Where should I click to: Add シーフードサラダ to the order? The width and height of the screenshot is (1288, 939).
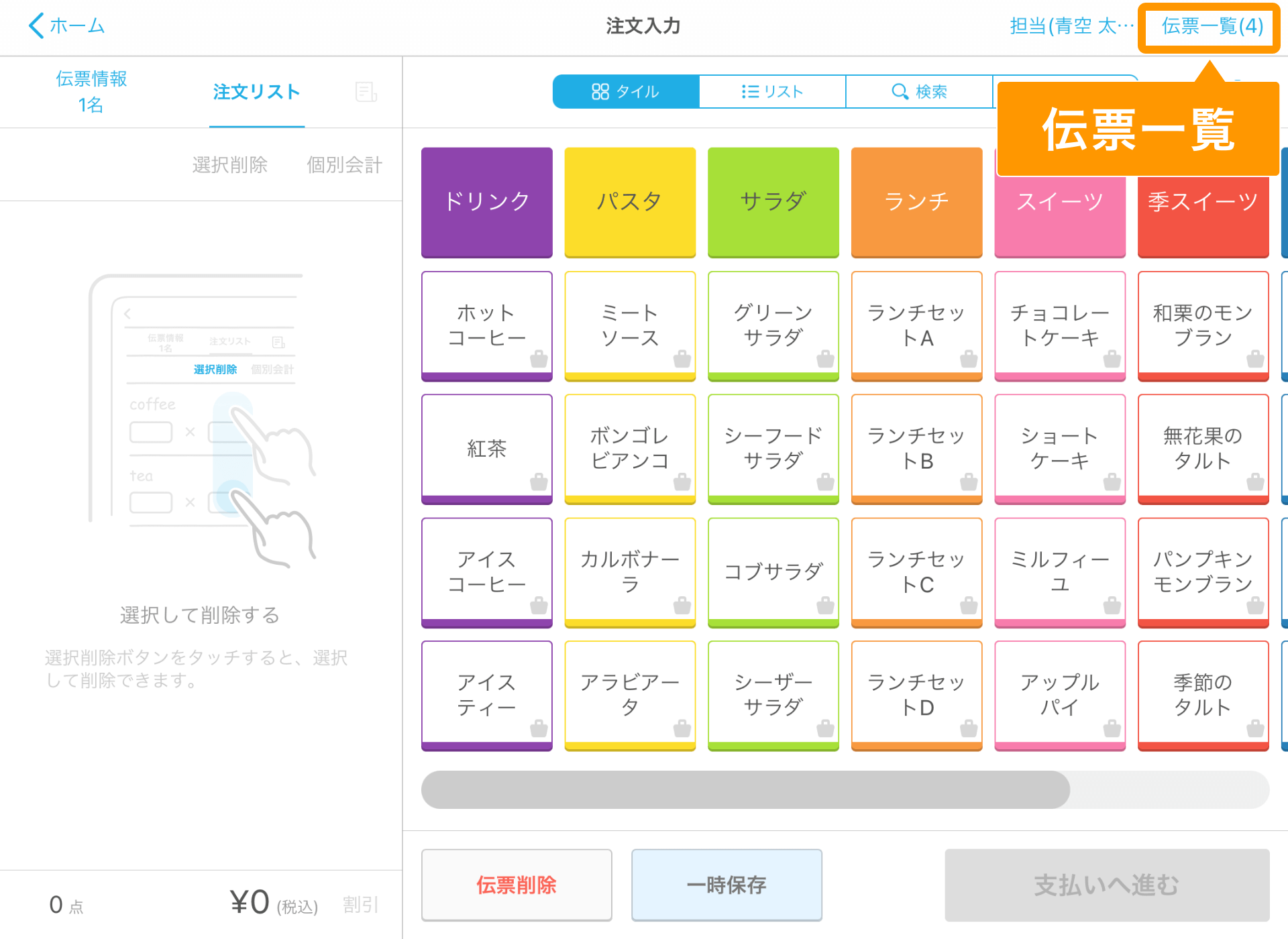click(773, 449)
